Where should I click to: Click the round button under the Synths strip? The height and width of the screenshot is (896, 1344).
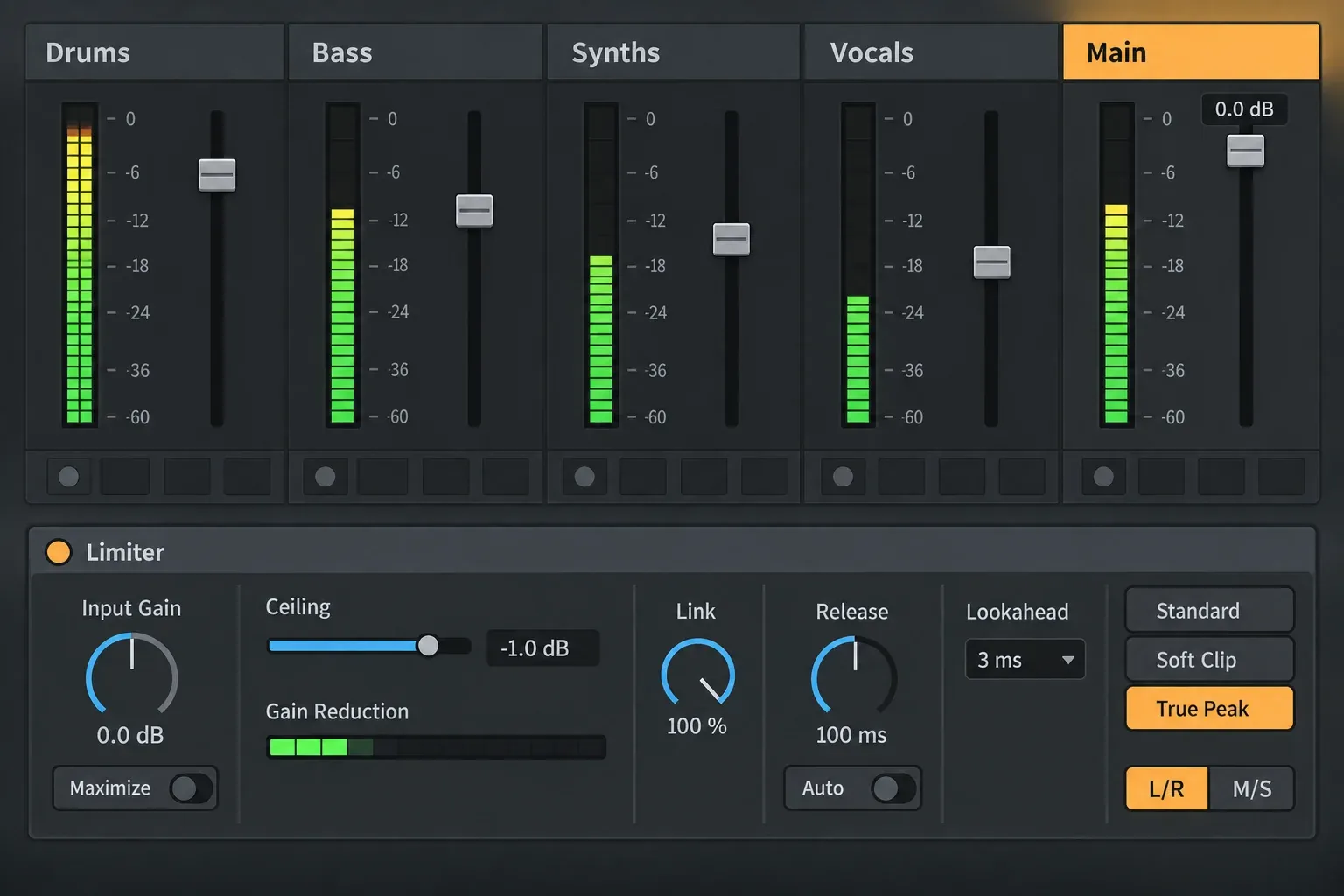click(x=584, y=477)
